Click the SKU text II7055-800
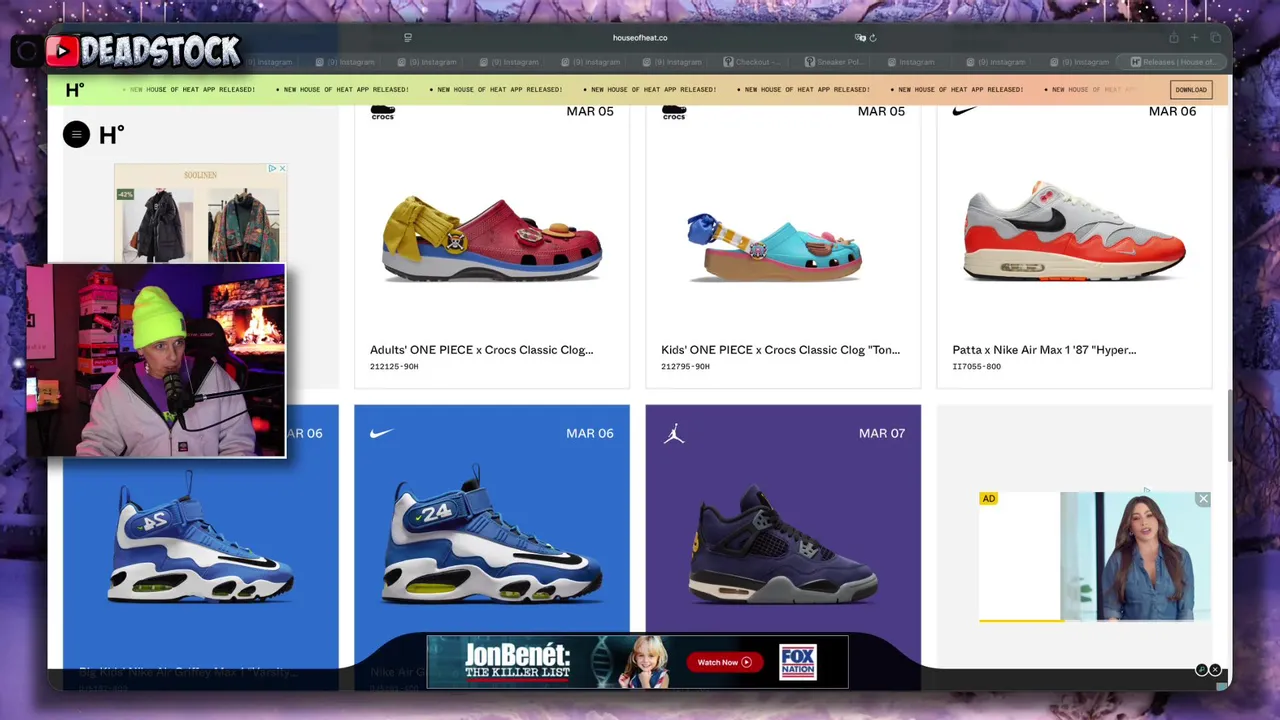1280x720 pixels. coord(976,367)
